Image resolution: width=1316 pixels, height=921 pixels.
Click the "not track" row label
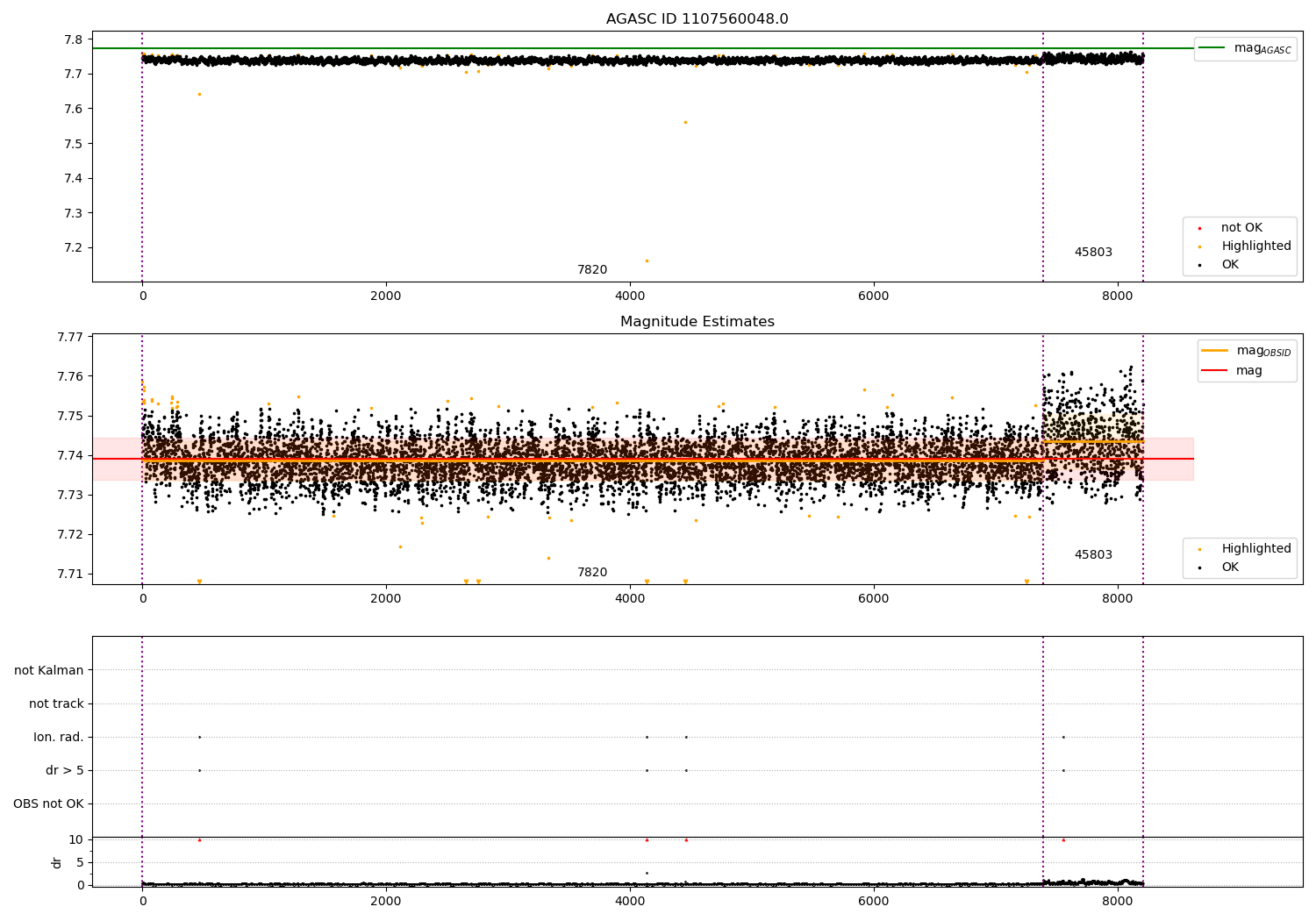pos(56,703)
